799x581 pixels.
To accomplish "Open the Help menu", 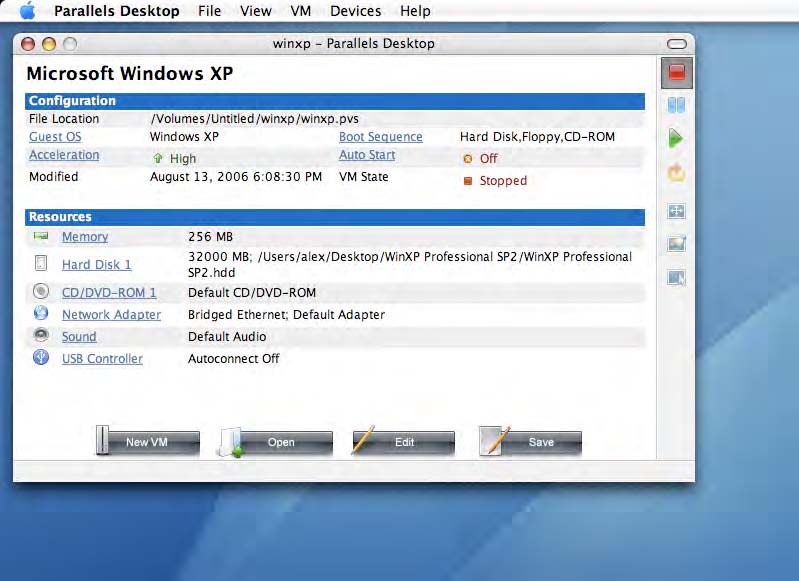I will [x=415, y=11].
